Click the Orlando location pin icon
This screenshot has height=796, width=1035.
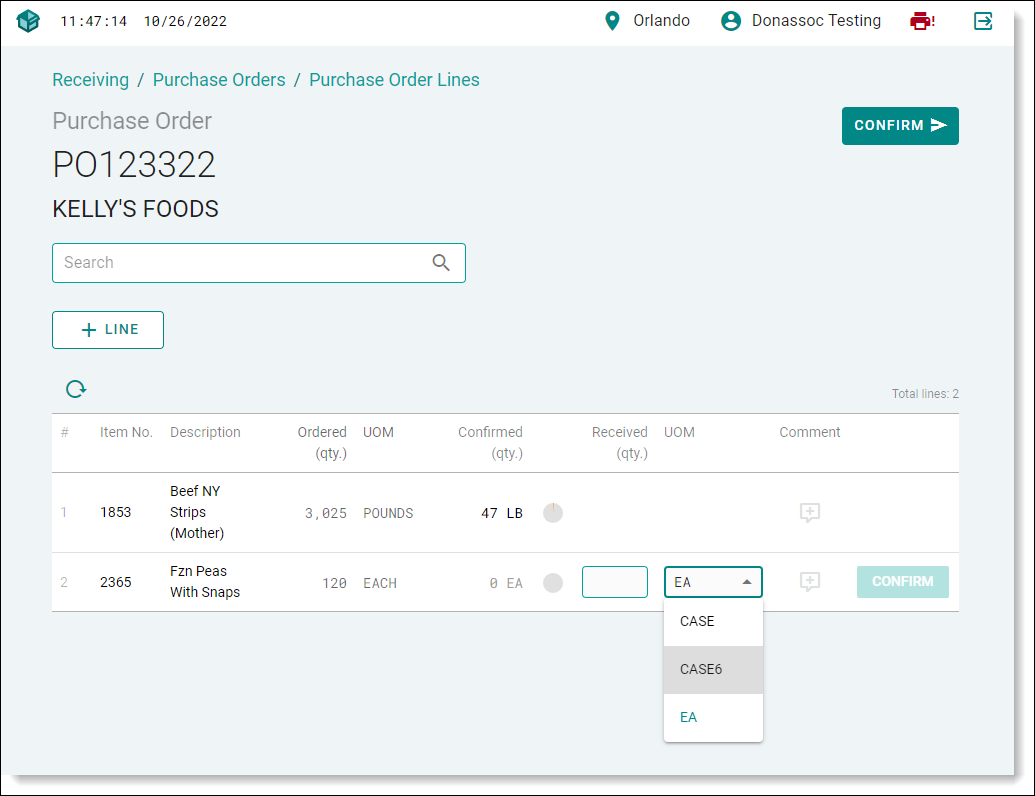click(613, 21)
